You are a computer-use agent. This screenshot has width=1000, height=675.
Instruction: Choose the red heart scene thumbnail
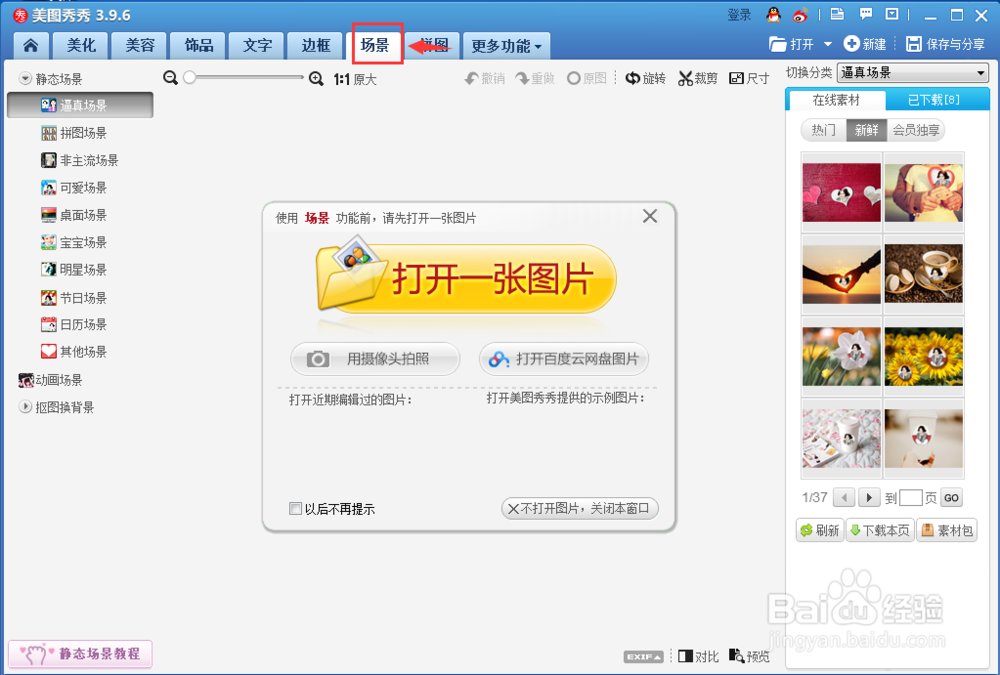click(841, 192)
